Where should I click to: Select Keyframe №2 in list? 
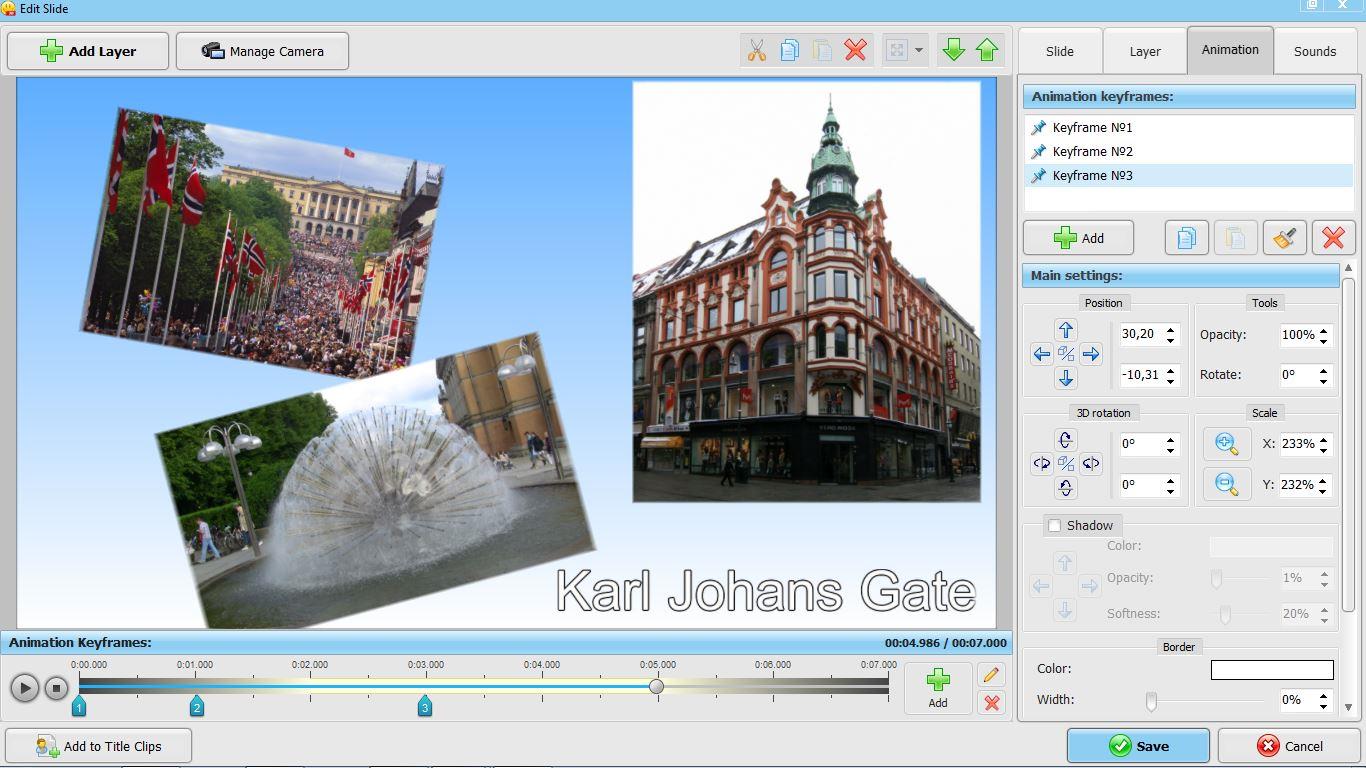[x=1189, y=151]
